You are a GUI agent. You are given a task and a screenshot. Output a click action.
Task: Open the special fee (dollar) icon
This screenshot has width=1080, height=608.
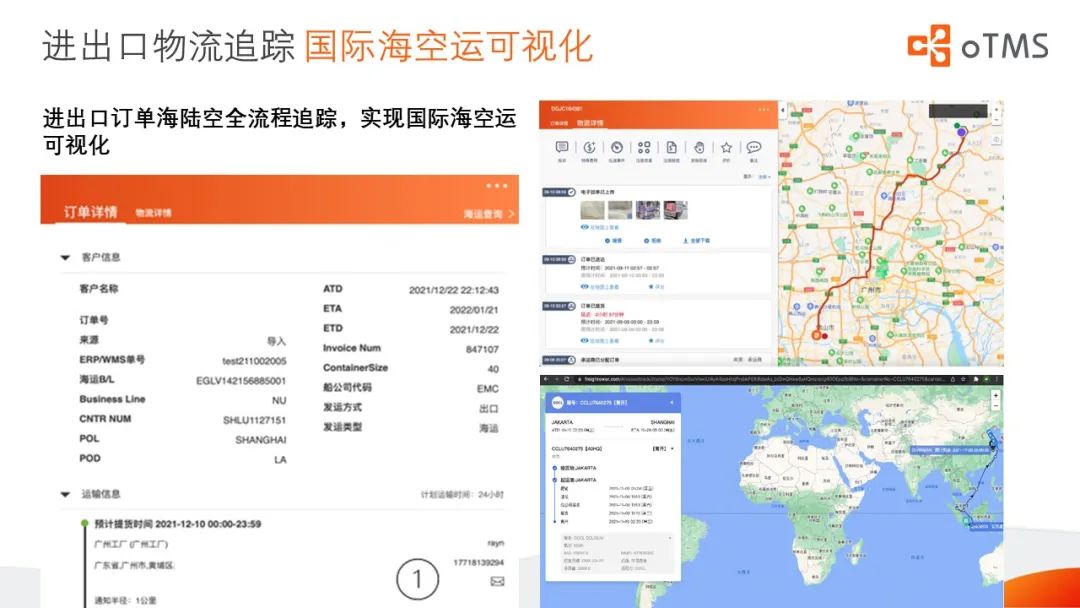click(x=590, y=147)
